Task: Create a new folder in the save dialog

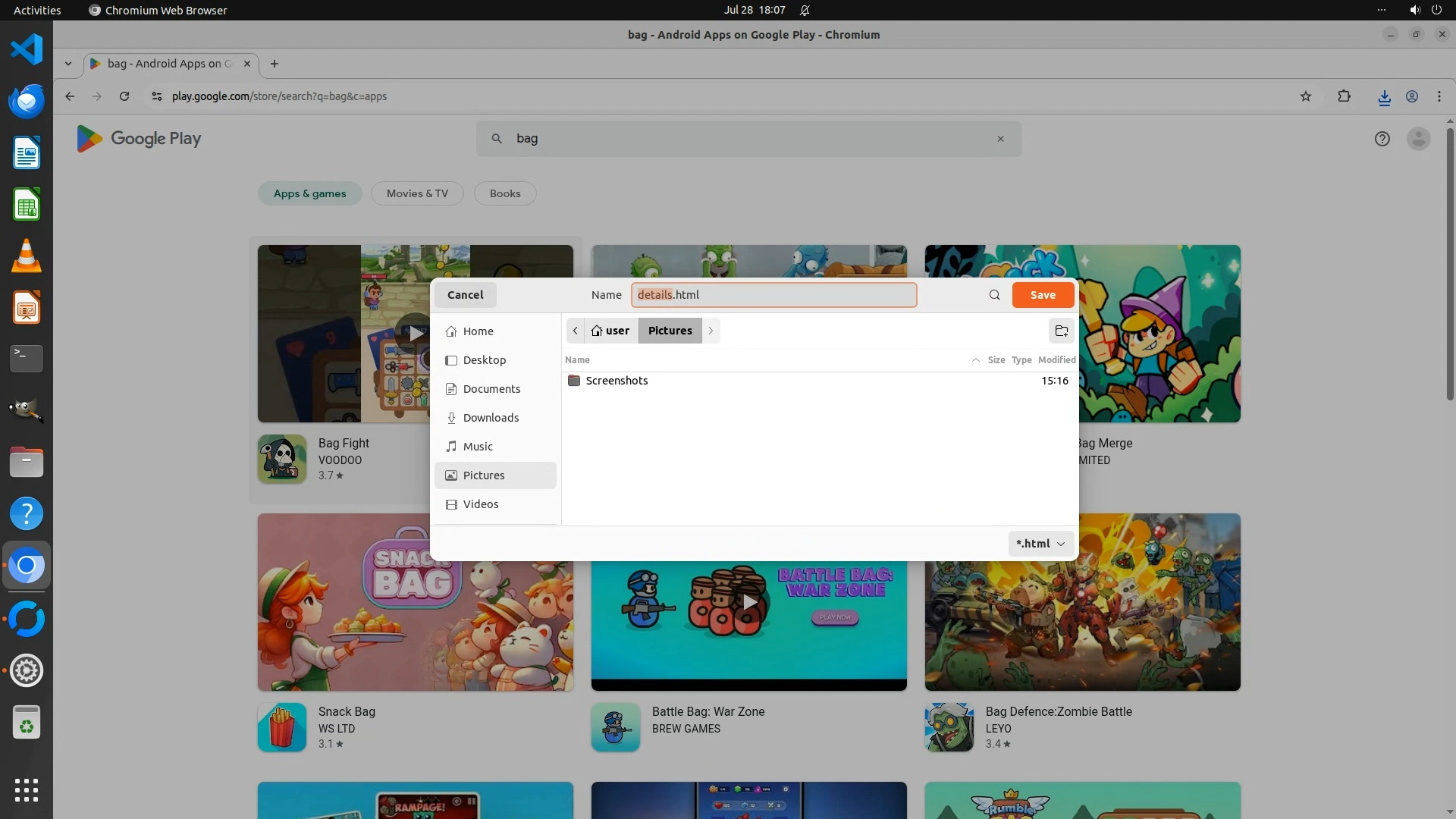Action: tap(1061, 331)
